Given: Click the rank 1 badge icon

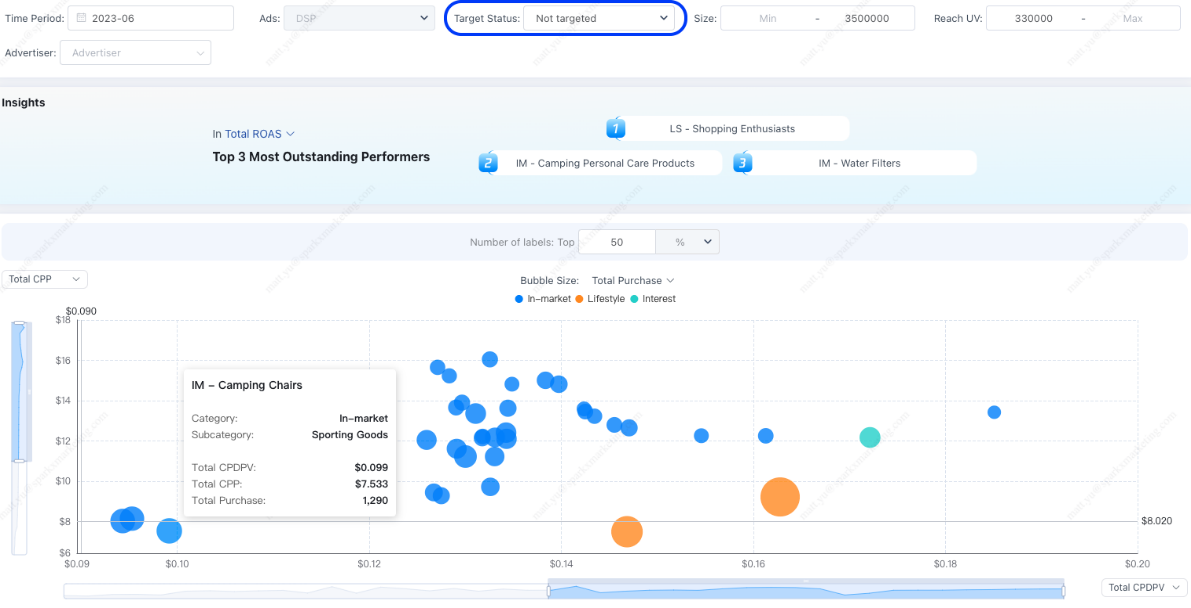Looking at the screenshot, I should click(x=616, y=128).
